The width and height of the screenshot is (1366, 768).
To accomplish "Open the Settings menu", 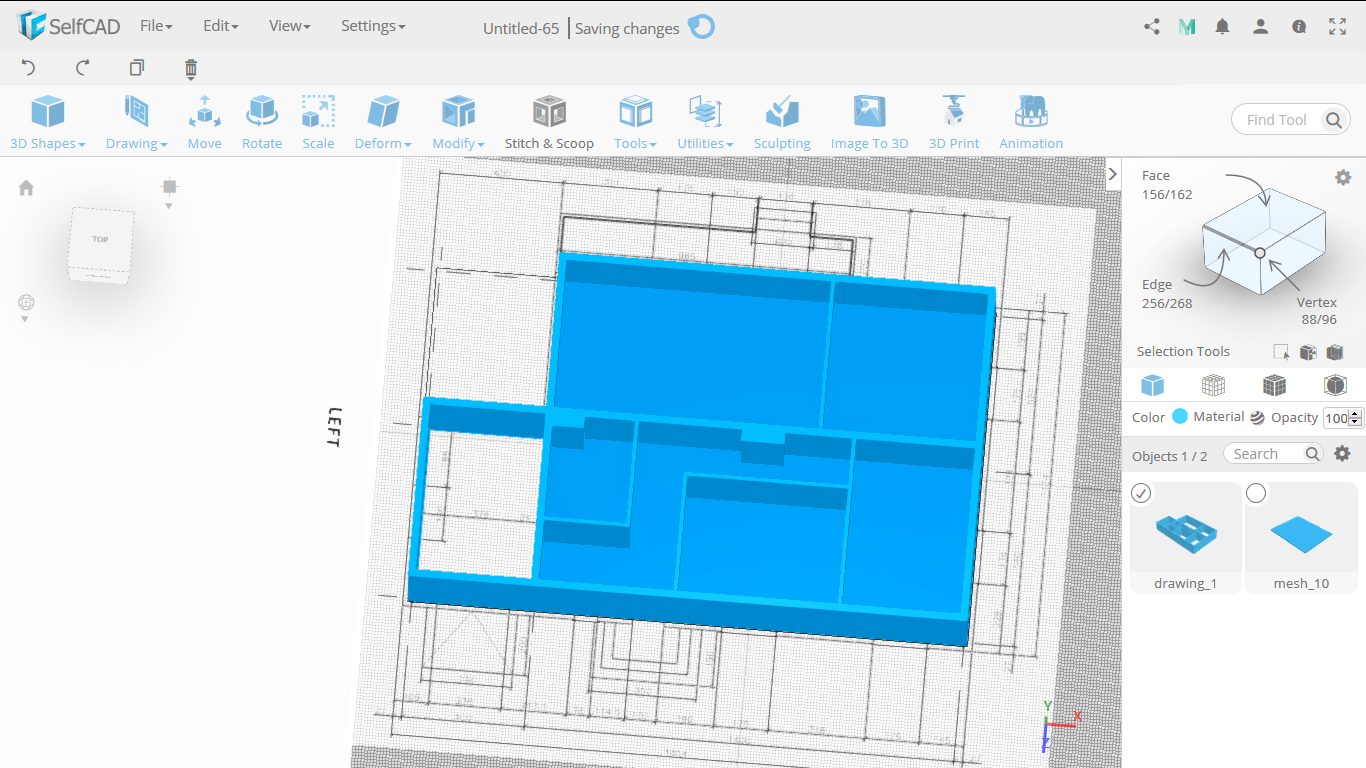I will 373,26.
